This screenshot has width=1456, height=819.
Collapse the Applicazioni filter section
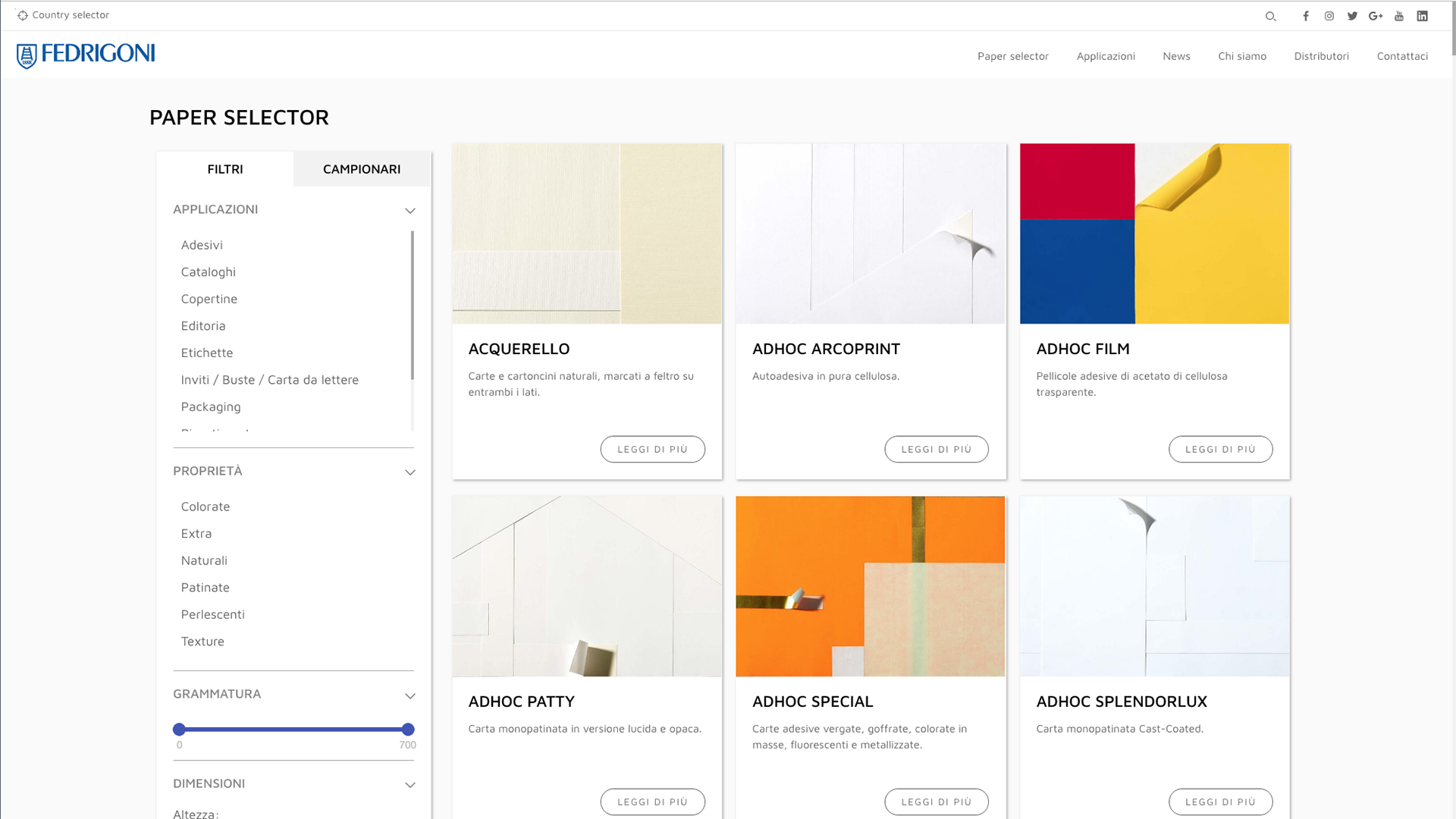[410, 210]
